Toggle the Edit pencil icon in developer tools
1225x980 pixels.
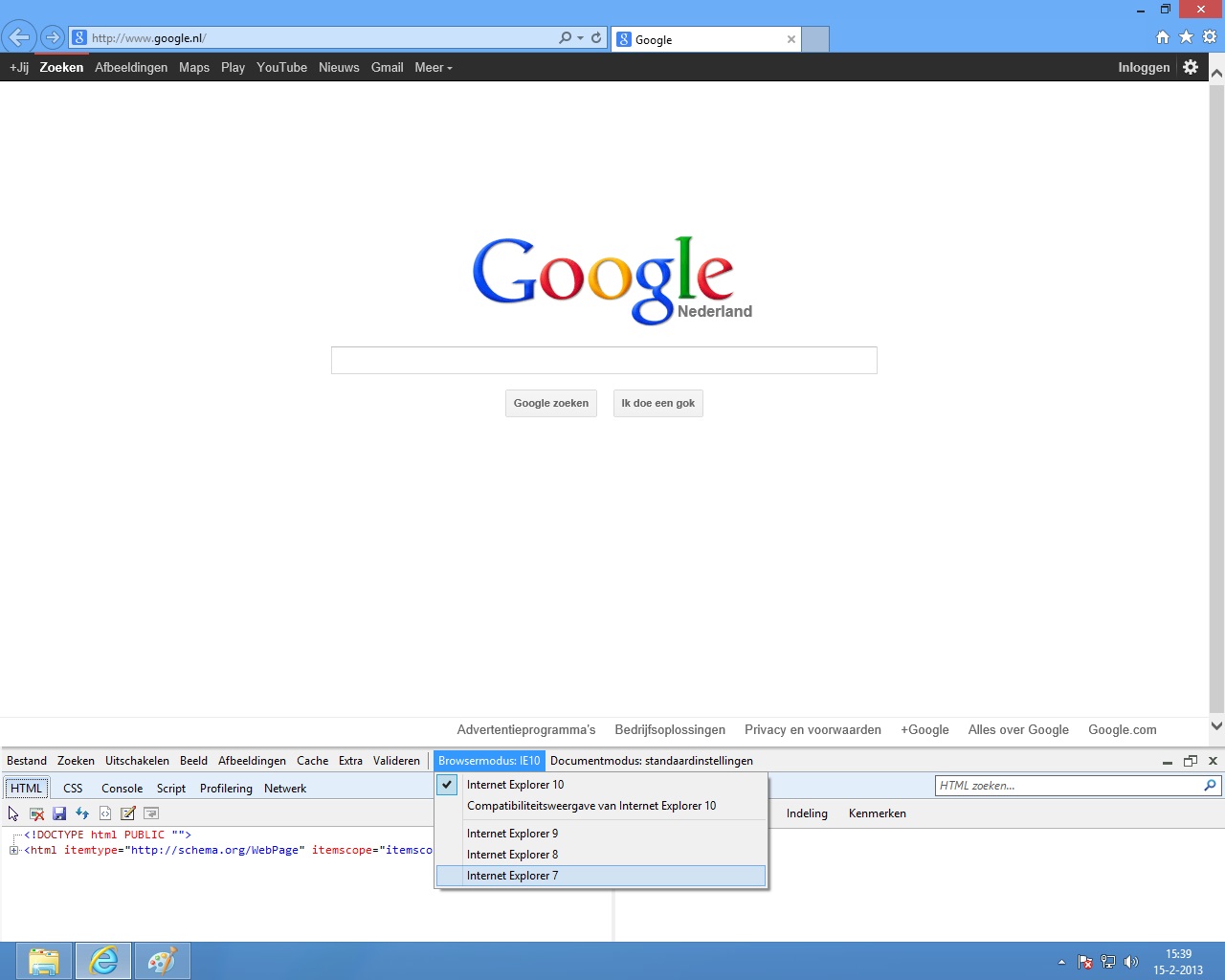click(128, 813)
